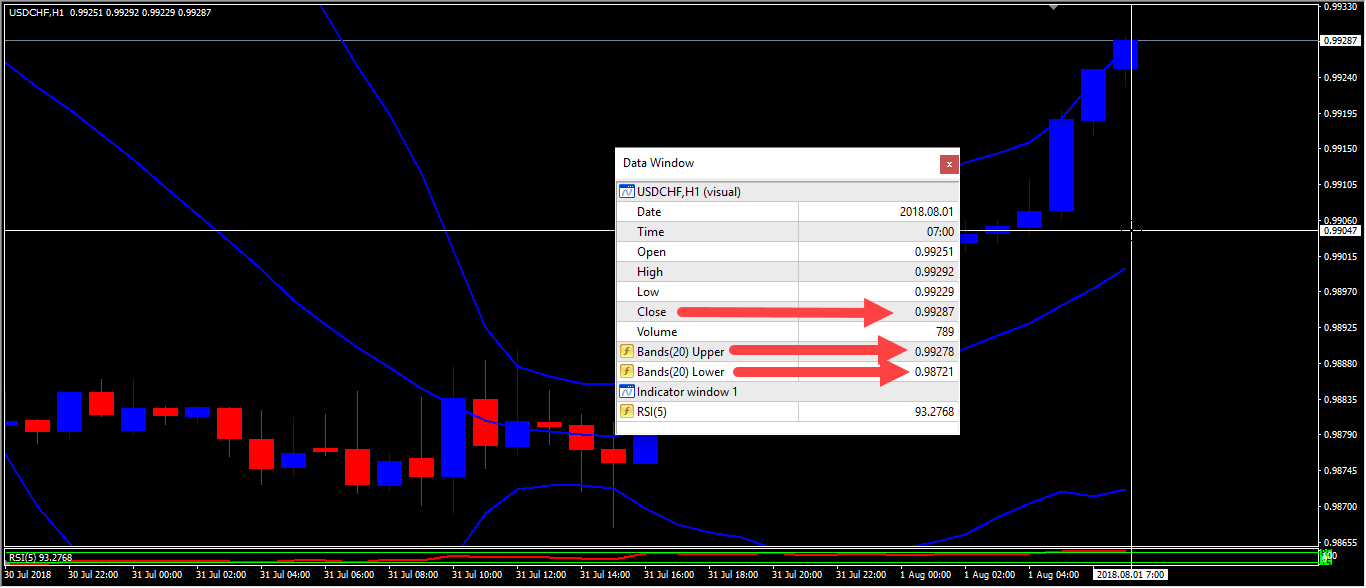Click the Bands(20) Upper value 0.99278
1366x588 pixels.
[935, 352]
